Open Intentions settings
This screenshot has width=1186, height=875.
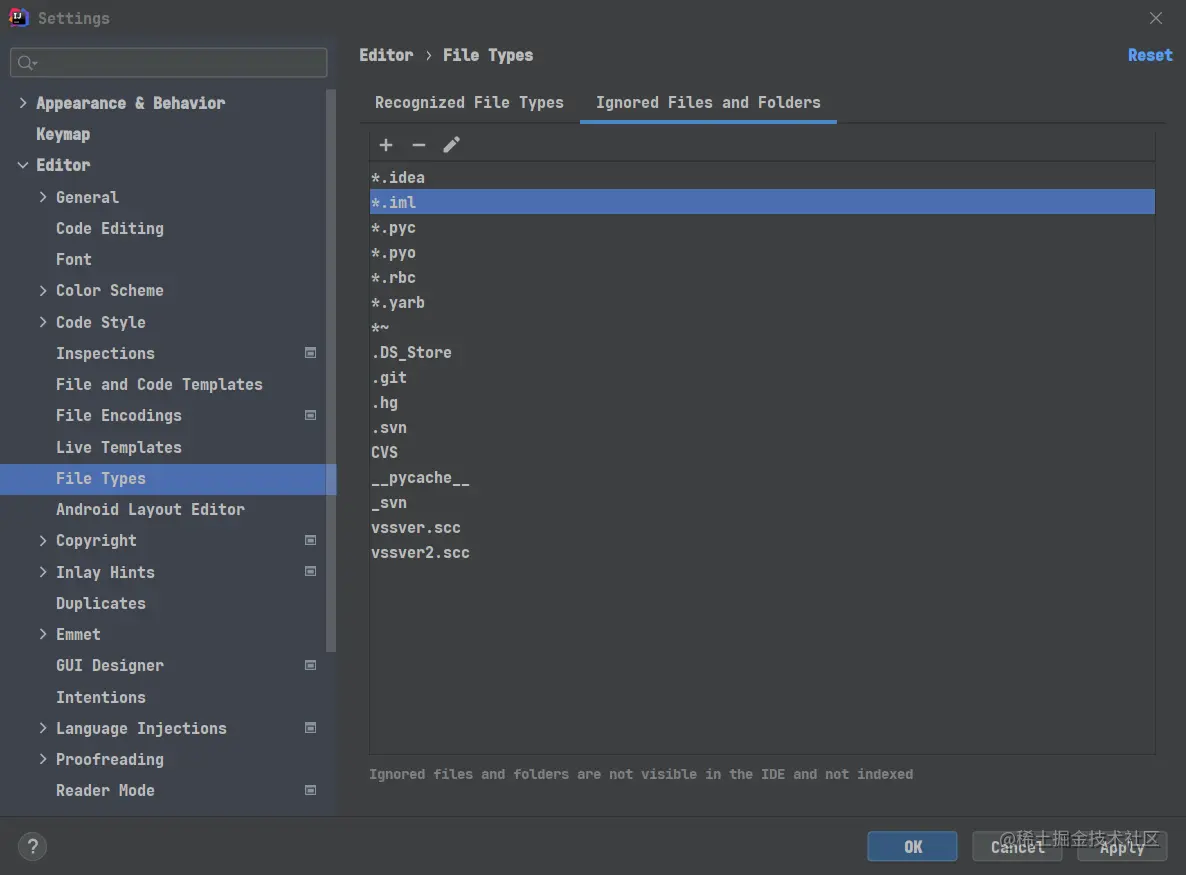tap(101, 697)
